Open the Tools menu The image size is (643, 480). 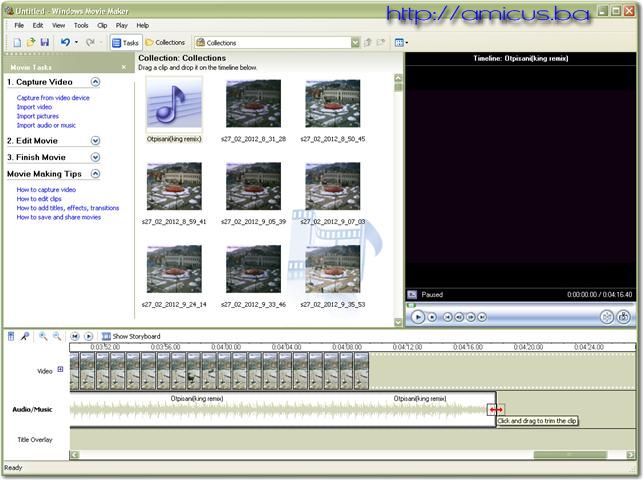point(81,25)
